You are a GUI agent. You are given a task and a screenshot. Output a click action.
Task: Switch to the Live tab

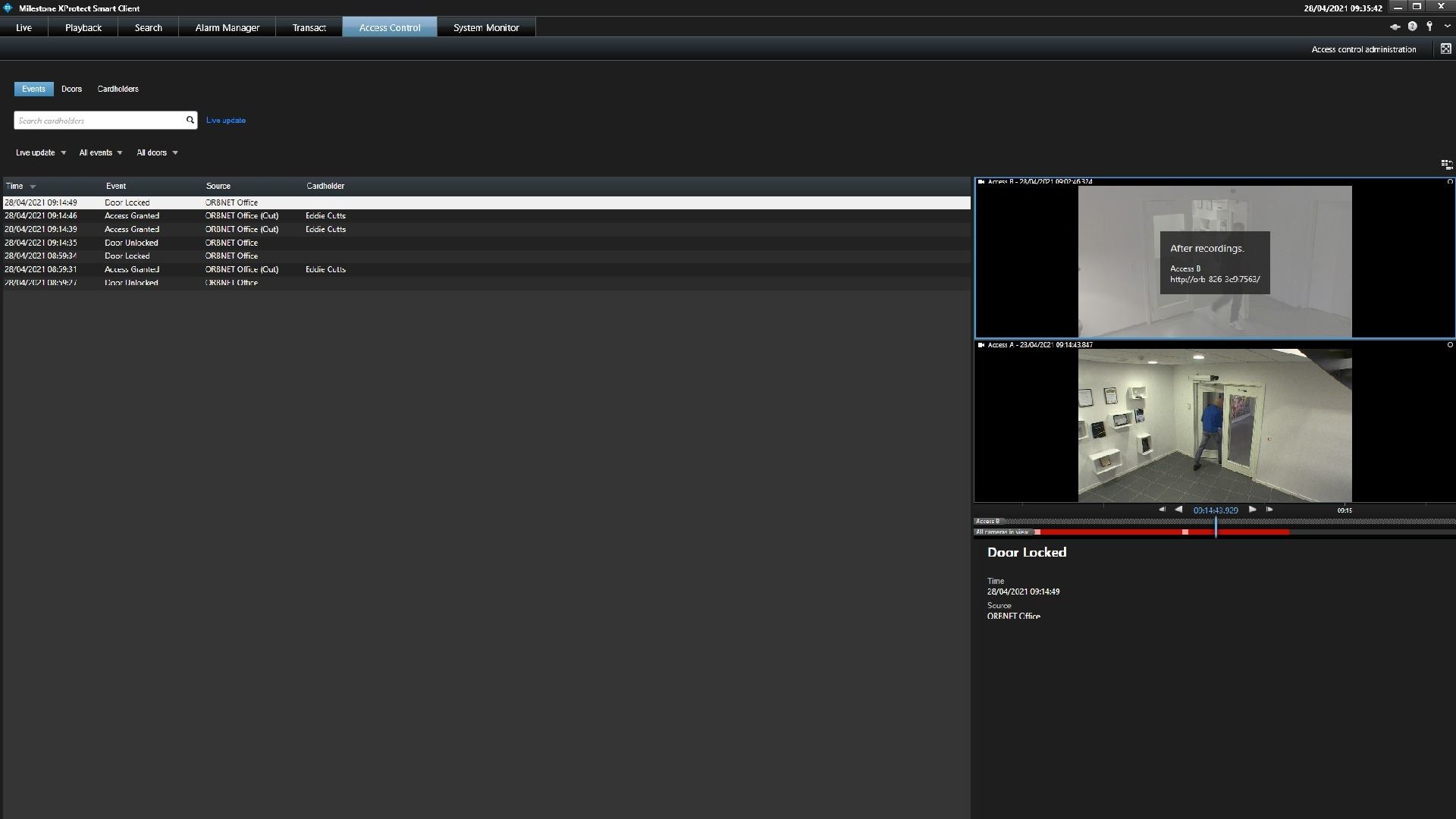24,27
